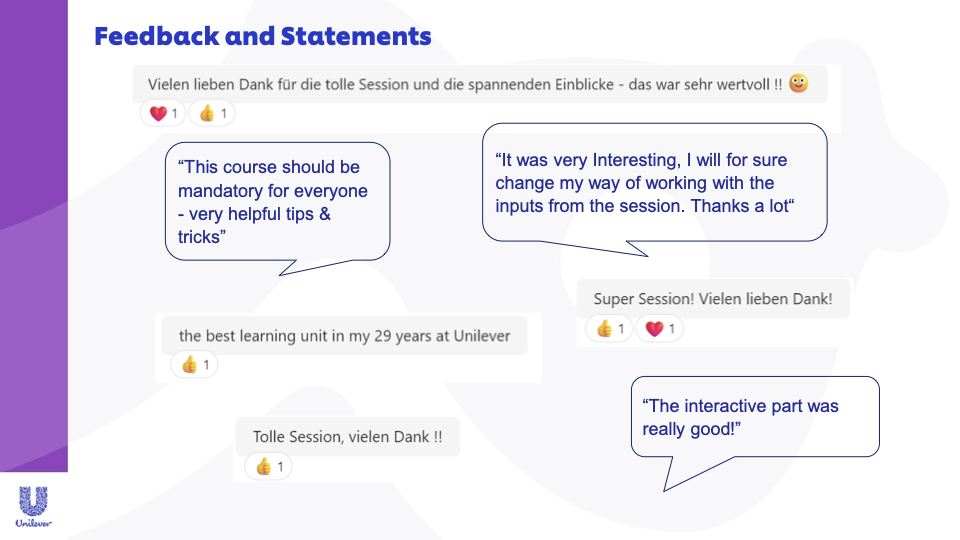The width and height of the screenshot is (960, 540).
Task: Like the 'Super Session!' message with thumbs-up
Action: tap(609, 328)
